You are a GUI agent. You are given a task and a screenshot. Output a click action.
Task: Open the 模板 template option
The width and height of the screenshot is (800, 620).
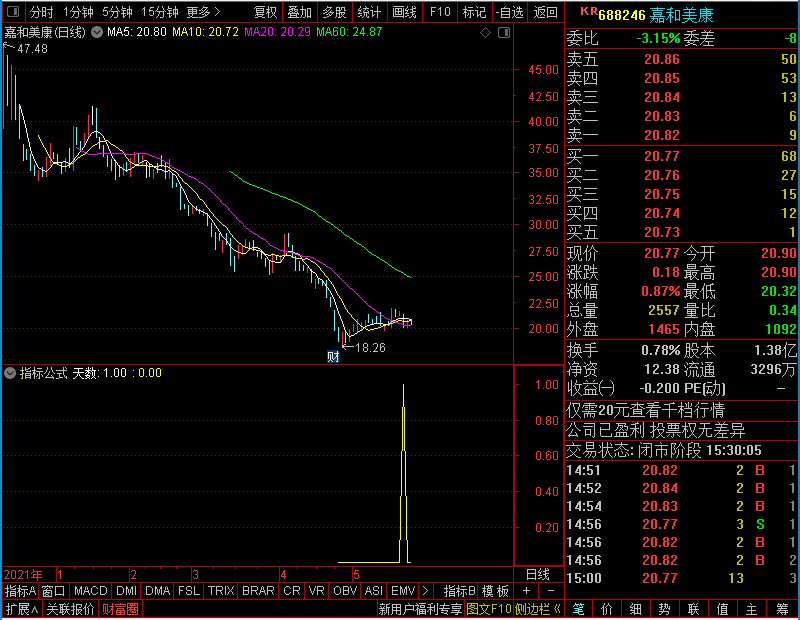click(495, 591)
